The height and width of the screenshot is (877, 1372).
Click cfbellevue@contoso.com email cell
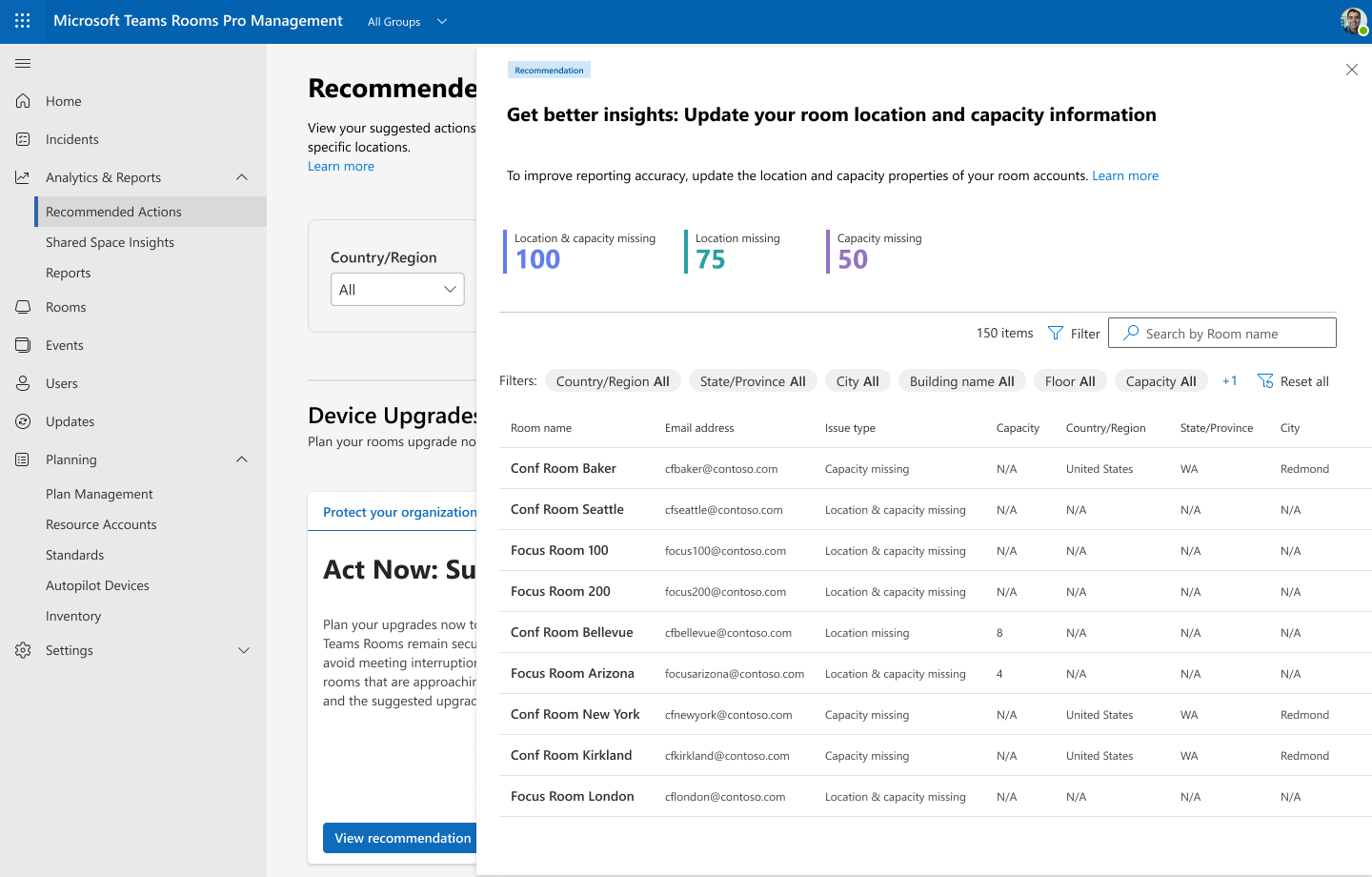pos(728,633)
